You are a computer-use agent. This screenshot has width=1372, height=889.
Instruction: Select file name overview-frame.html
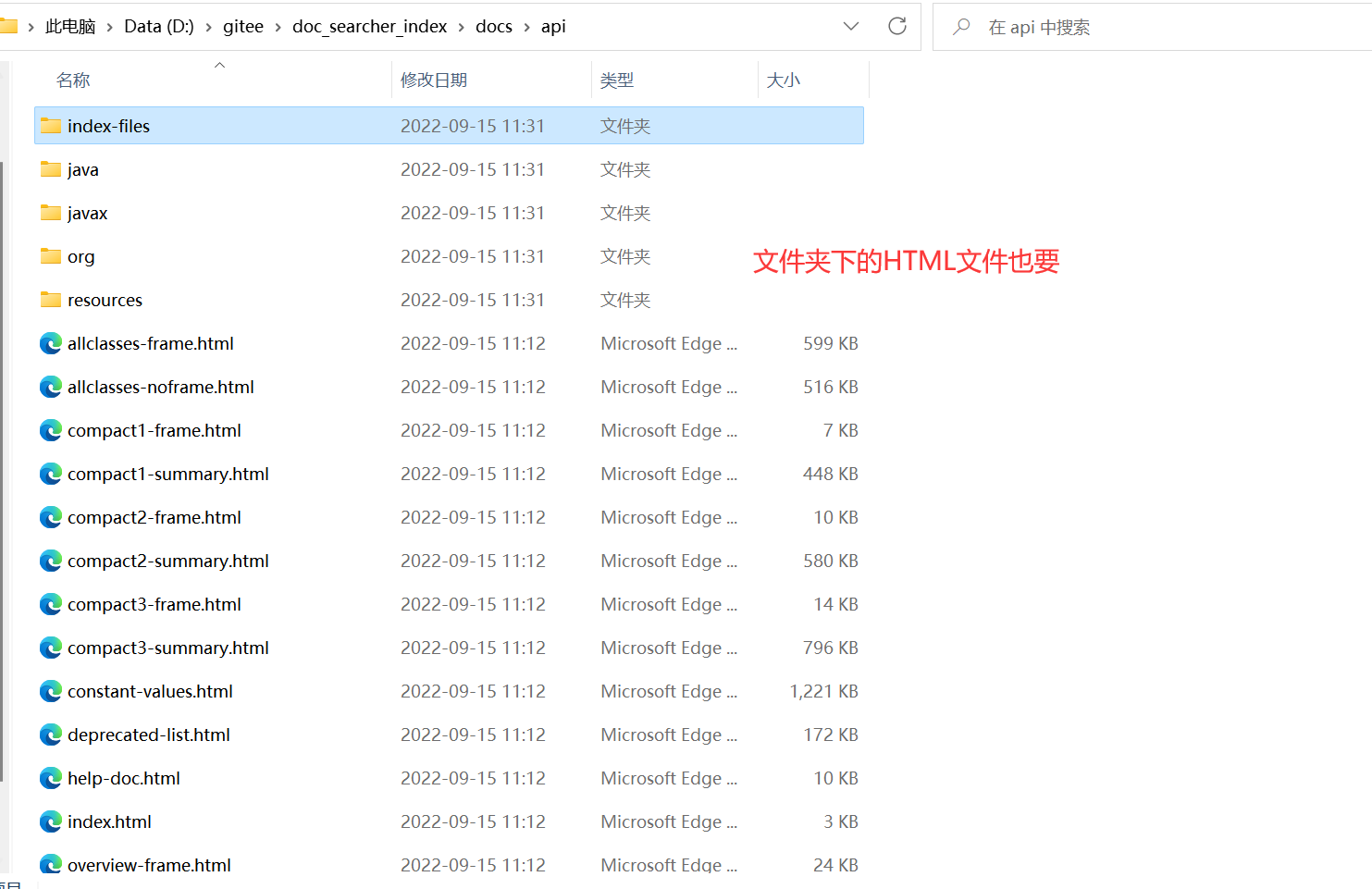(149, 865)
